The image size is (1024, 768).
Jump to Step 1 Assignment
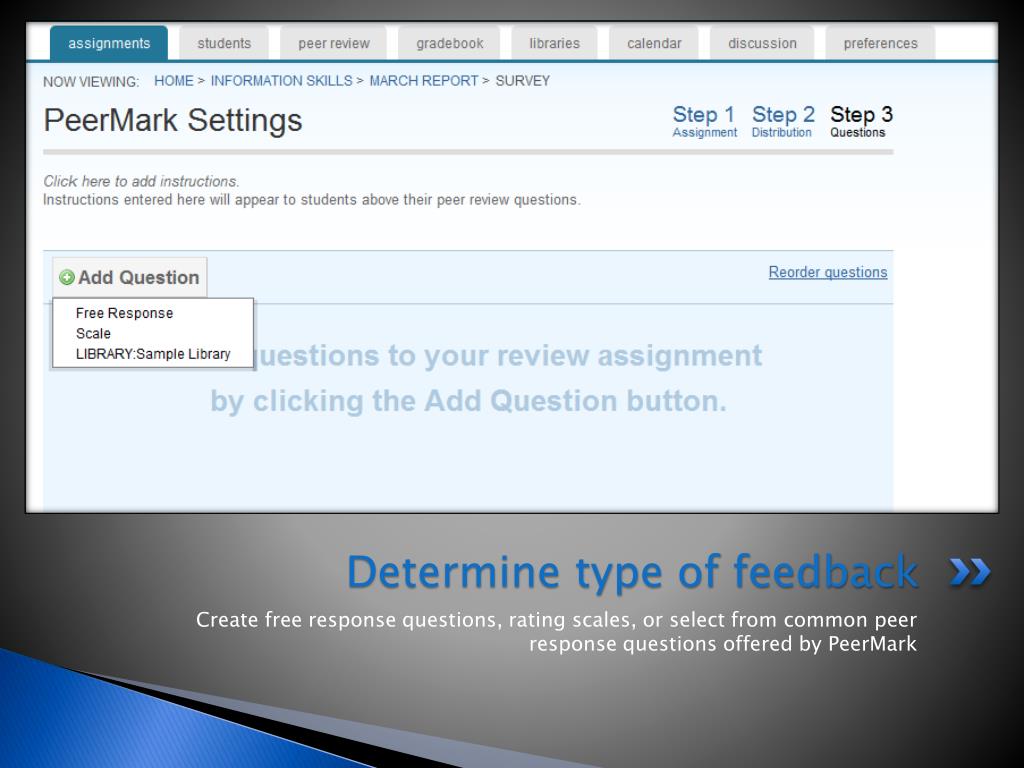tap(705, 121)
